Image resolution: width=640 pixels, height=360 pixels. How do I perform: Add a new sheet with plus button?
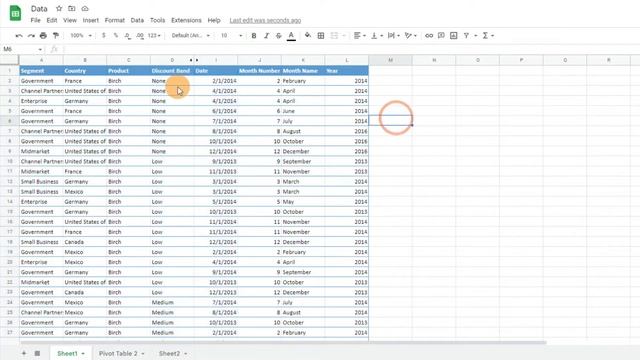[x=24, y=353]
